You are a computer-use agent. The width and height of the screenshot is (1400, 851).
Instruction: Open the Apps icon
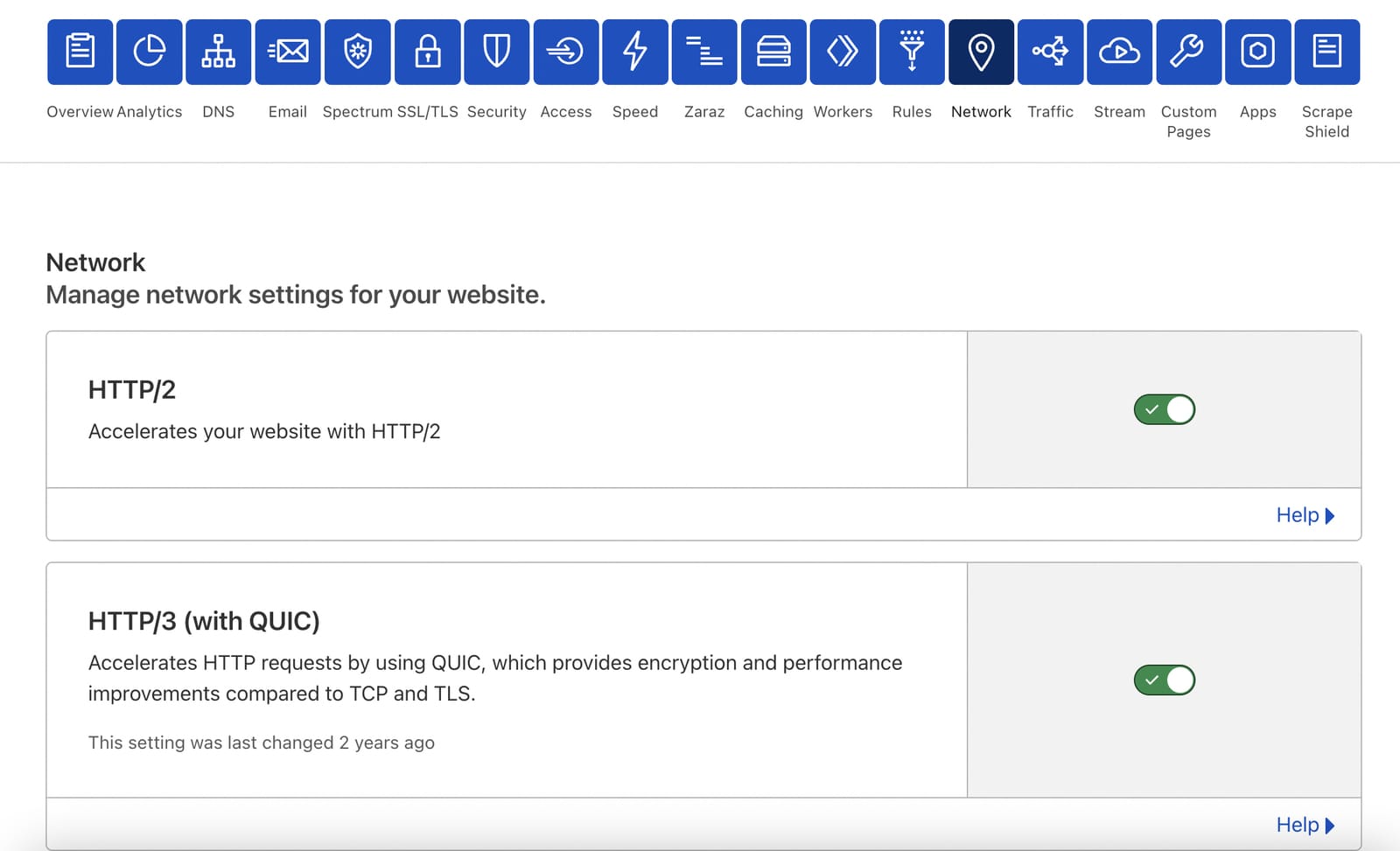pyautogui.click(x=1257, y=52)
